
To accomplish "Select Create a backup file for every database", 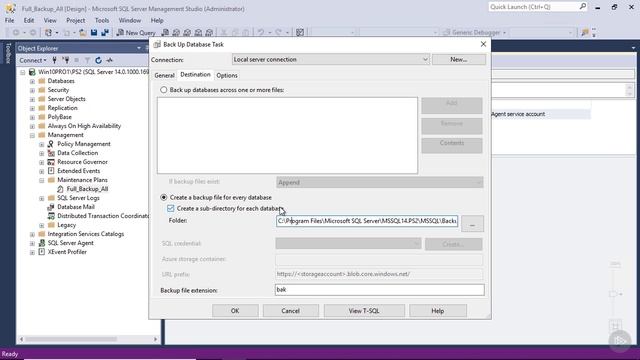I will (x=164, y=198).
